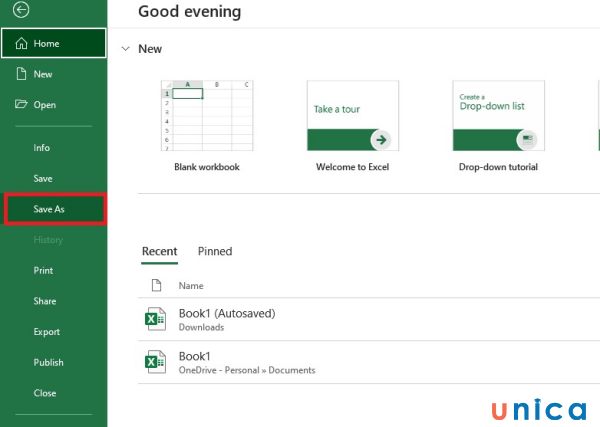The height and width of the screenshot is (427, 600).
Task: Click the Excel file icon beside Book1 (Autosaved)
Action: [x=155, y=319]
